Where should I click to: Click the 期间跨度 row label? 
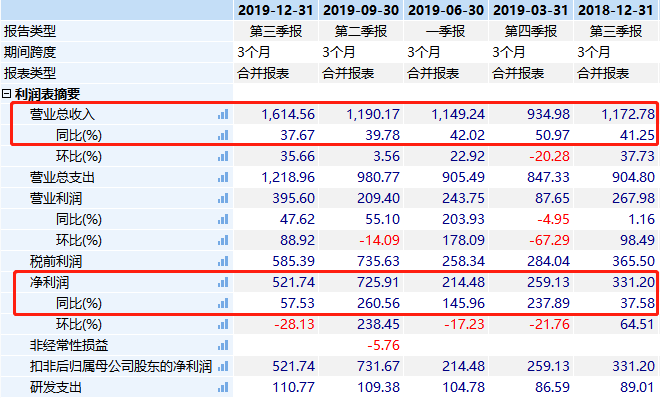tap(30, 52)
